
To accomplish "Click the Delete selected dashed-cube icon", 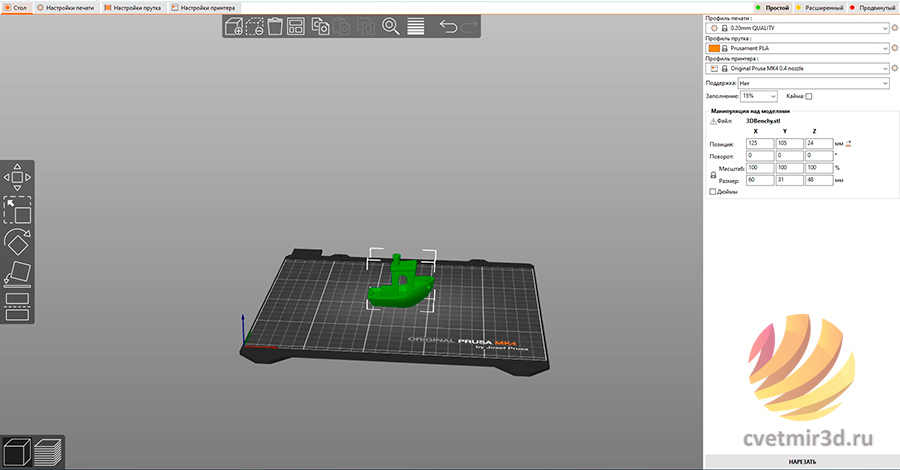I will (x=254, y=26).
